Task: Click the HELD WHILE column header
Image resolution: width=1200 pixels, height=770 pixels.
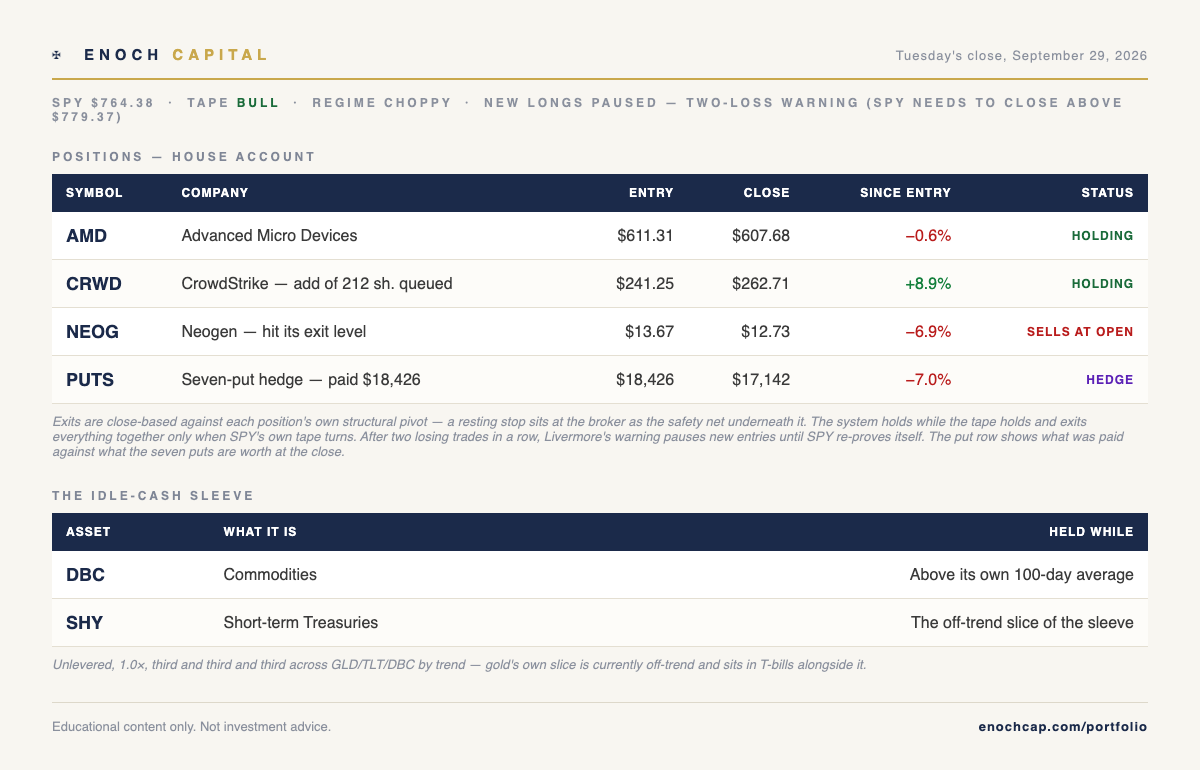Action: pyautogui.click(x=1091, y=532)
